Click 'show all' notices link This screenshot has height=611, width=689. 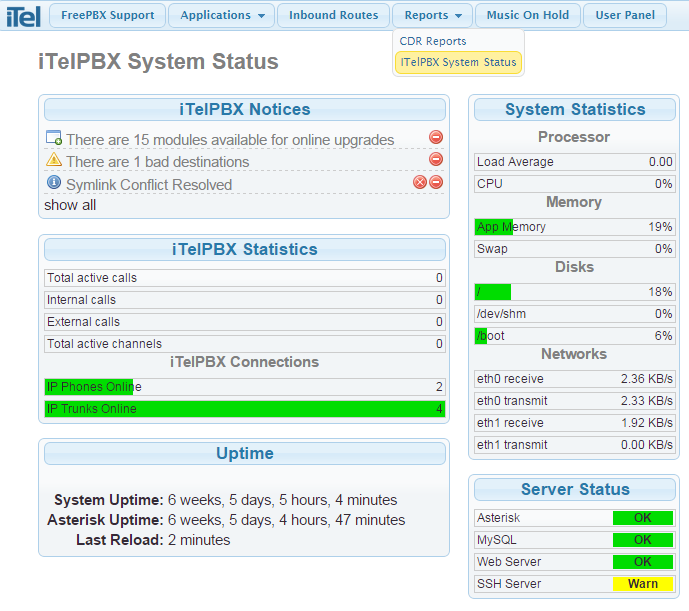(x=70, y=205)
